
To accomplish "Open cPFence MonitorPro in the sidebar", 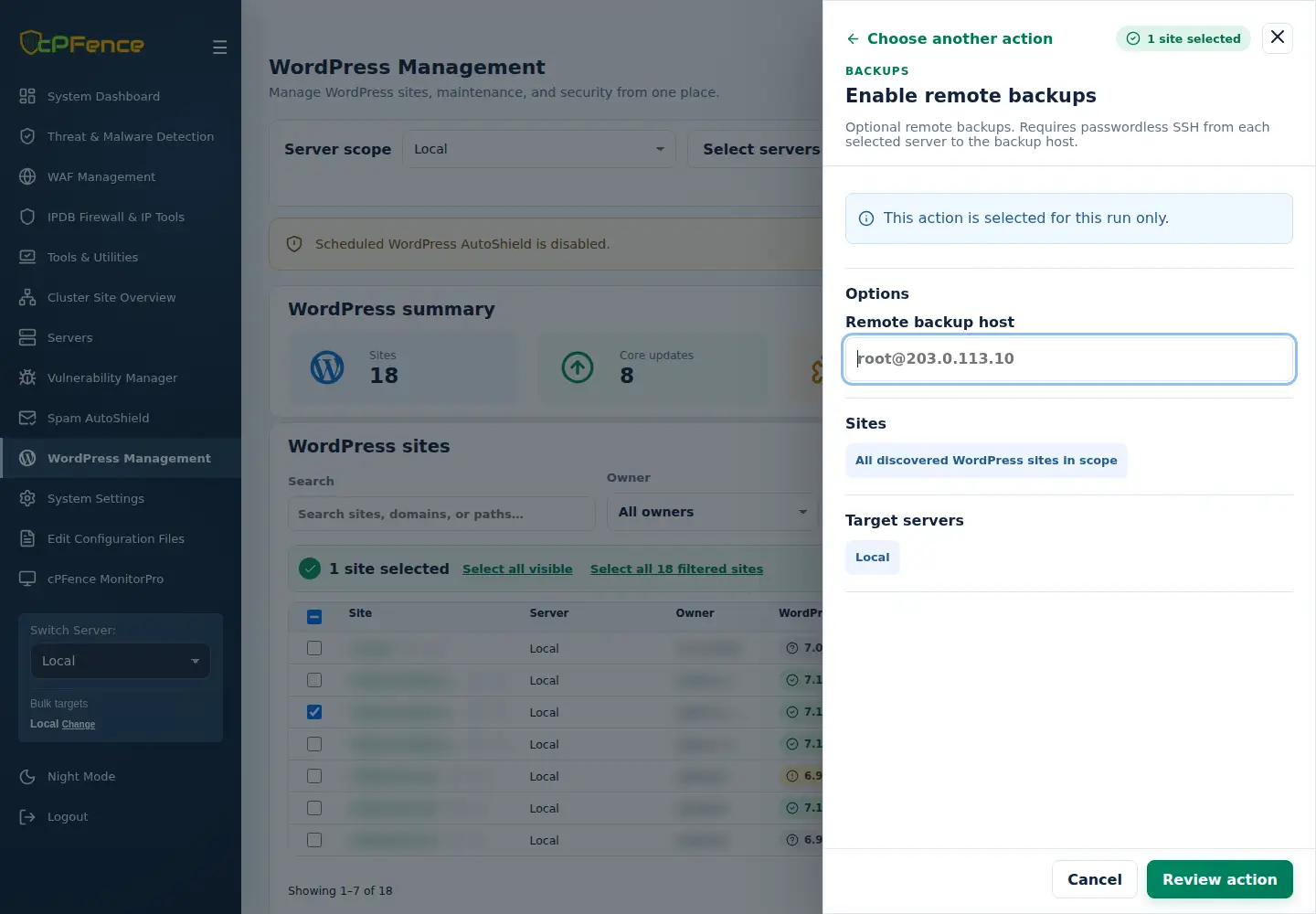I will pyautogui.click(x=121, y=579).
